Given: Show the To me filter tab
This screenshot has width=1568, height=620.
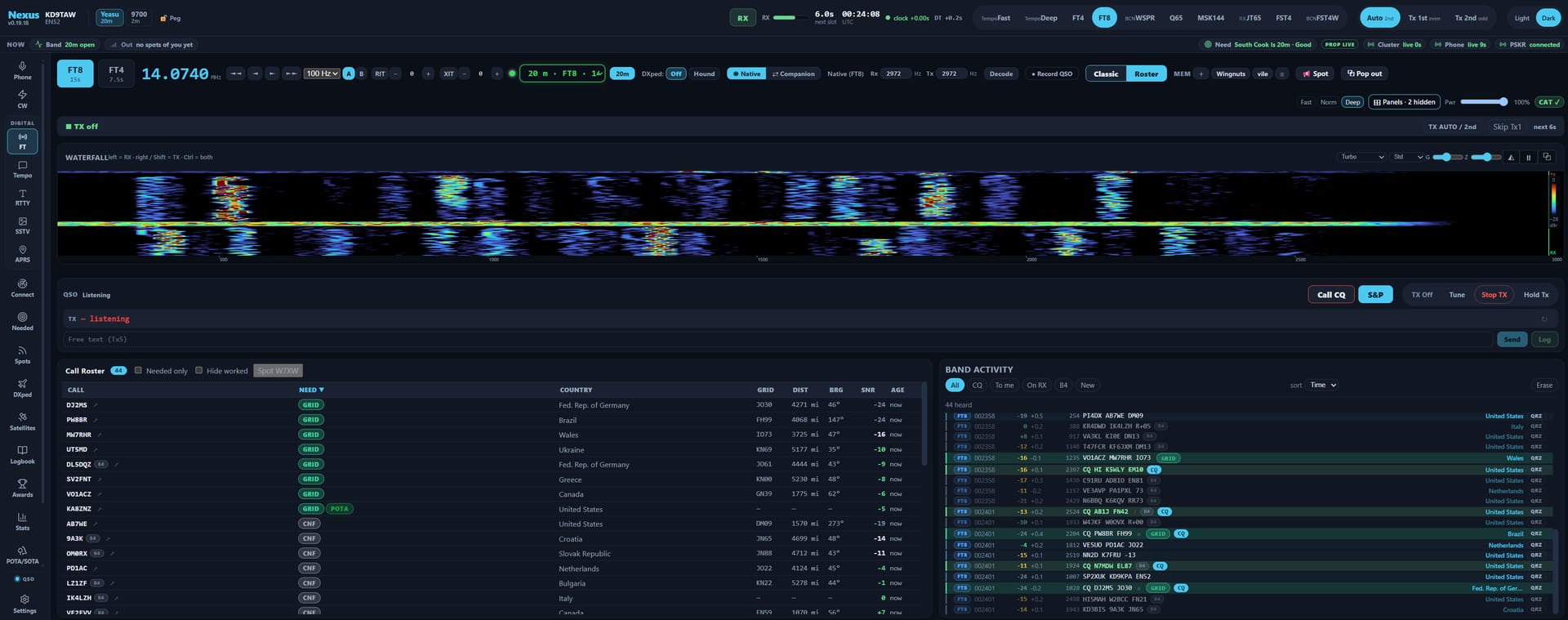Looking at the screenshot, I should point(1004,385).
